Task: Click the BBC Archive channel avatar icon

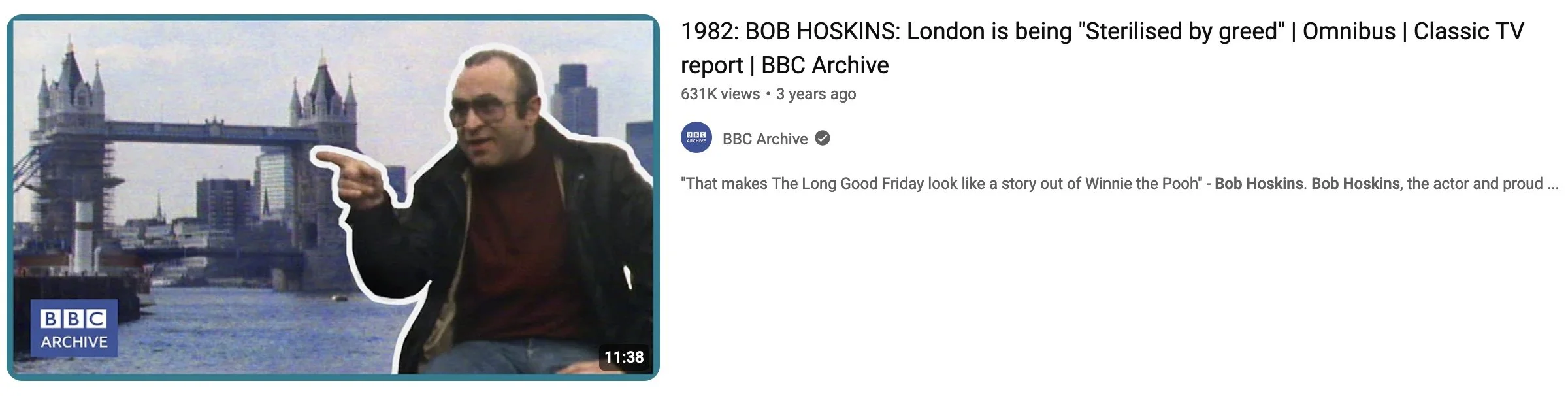Action: (x=696, y=137)
